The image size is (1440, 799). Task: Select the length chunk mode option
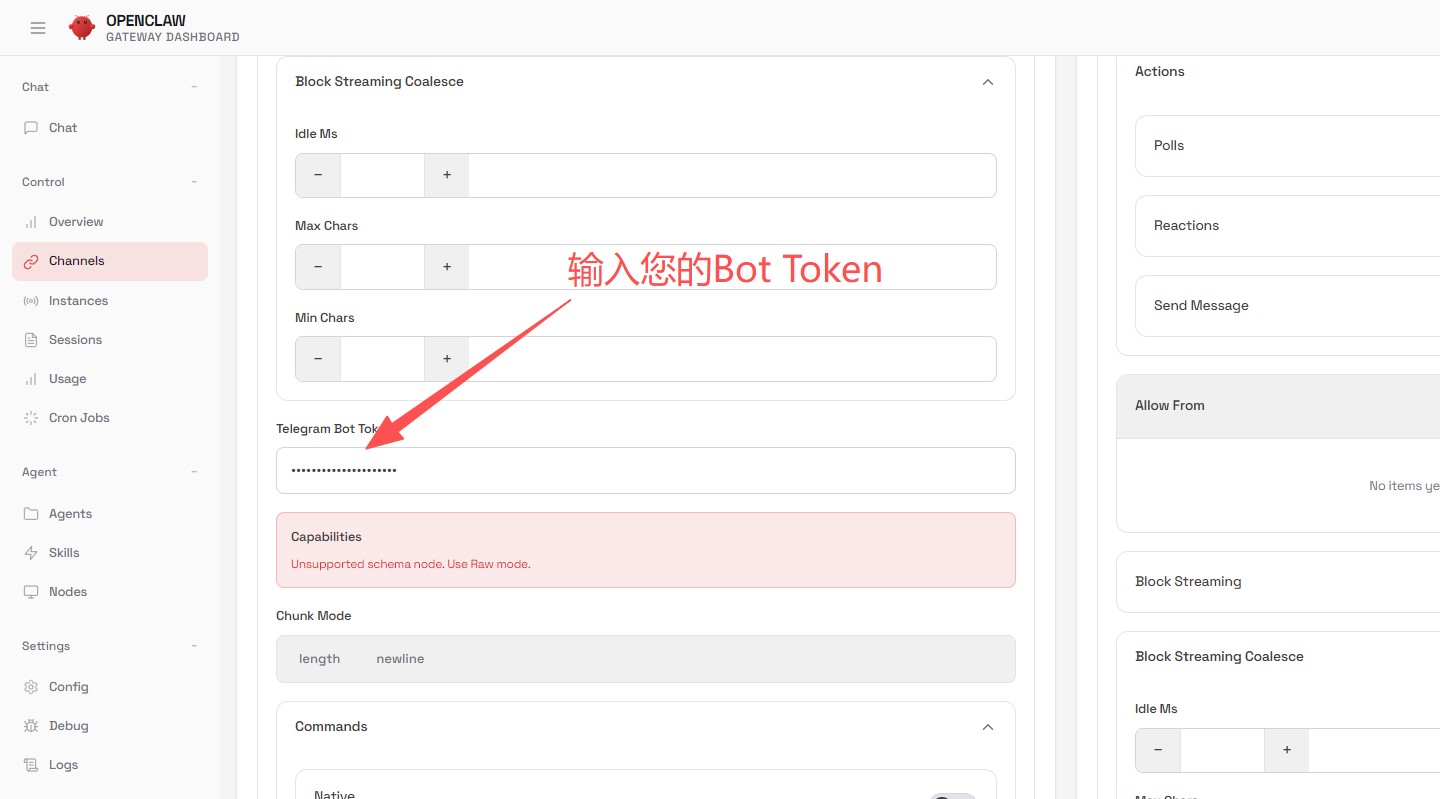(319, 659)
